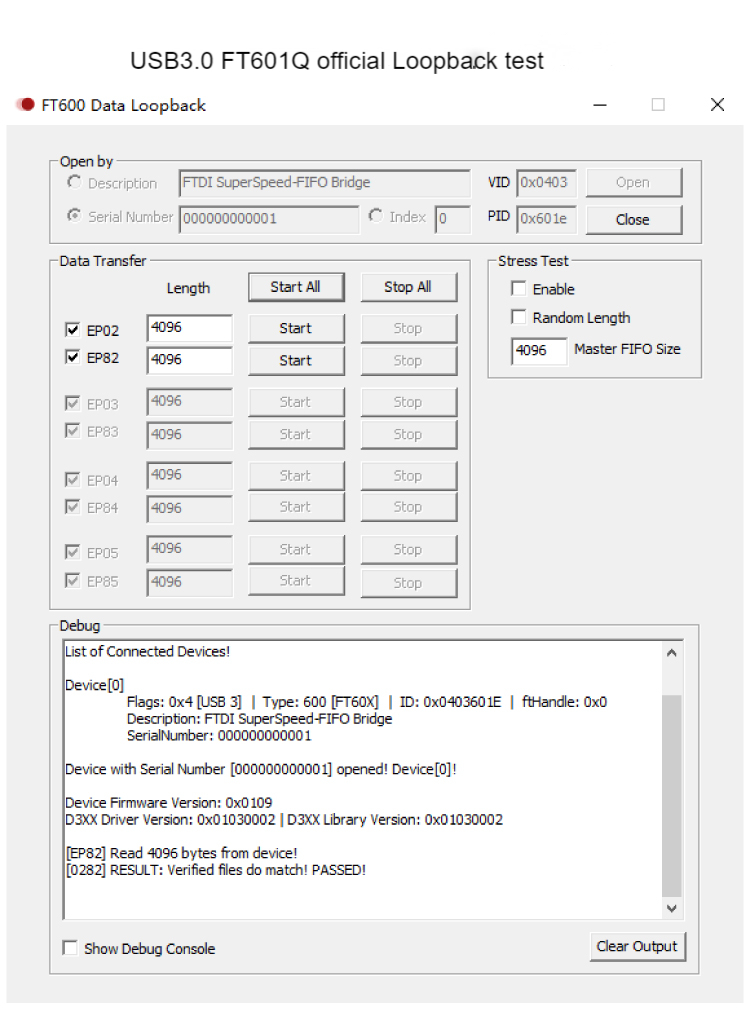Focus the EP03 Length field
Viewport: 750px width, 1020px height.
point(189,401)
